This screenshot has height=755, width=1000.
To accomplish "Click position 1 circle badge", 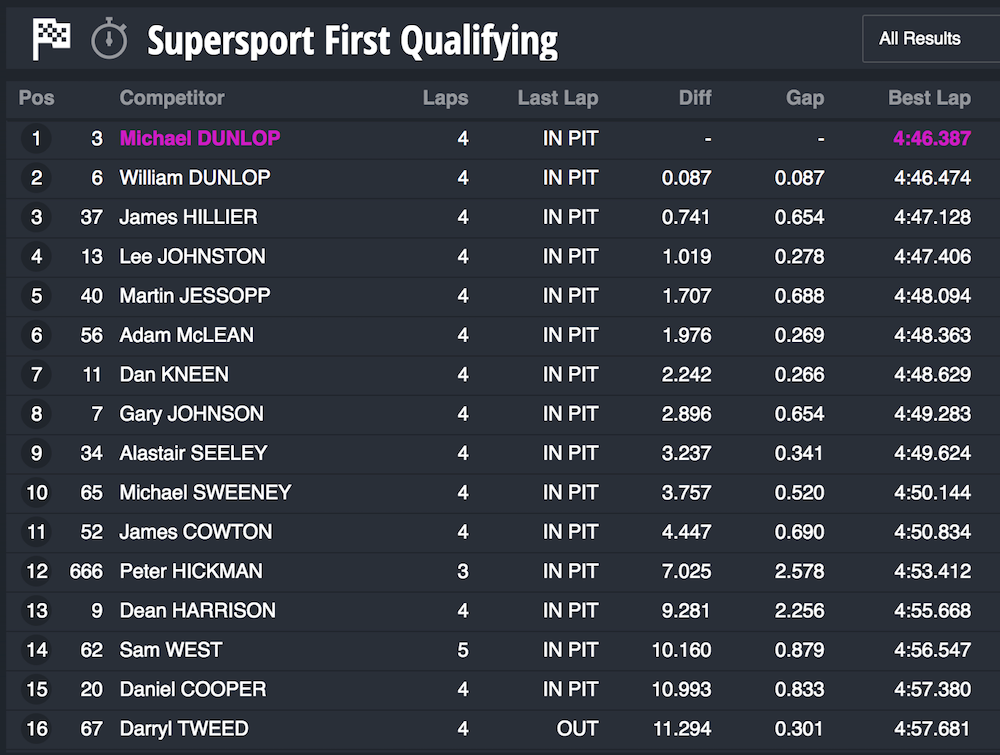I will coord(36,138).
